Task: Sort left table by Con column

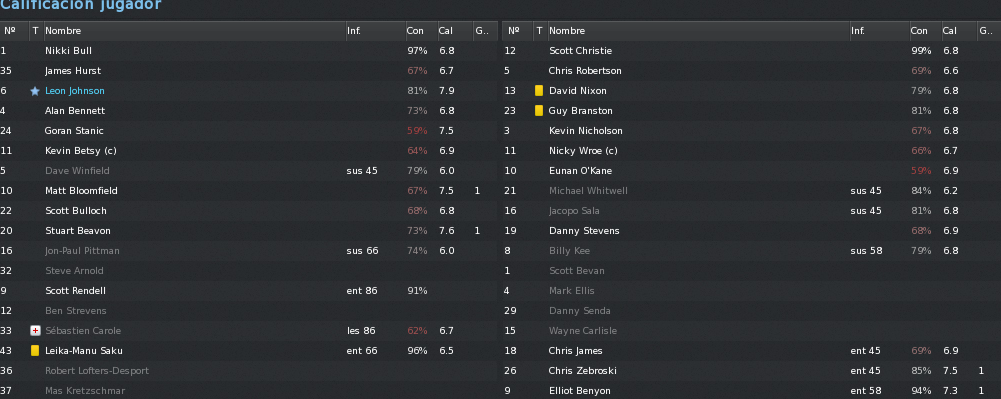Action: pos(421,31)
